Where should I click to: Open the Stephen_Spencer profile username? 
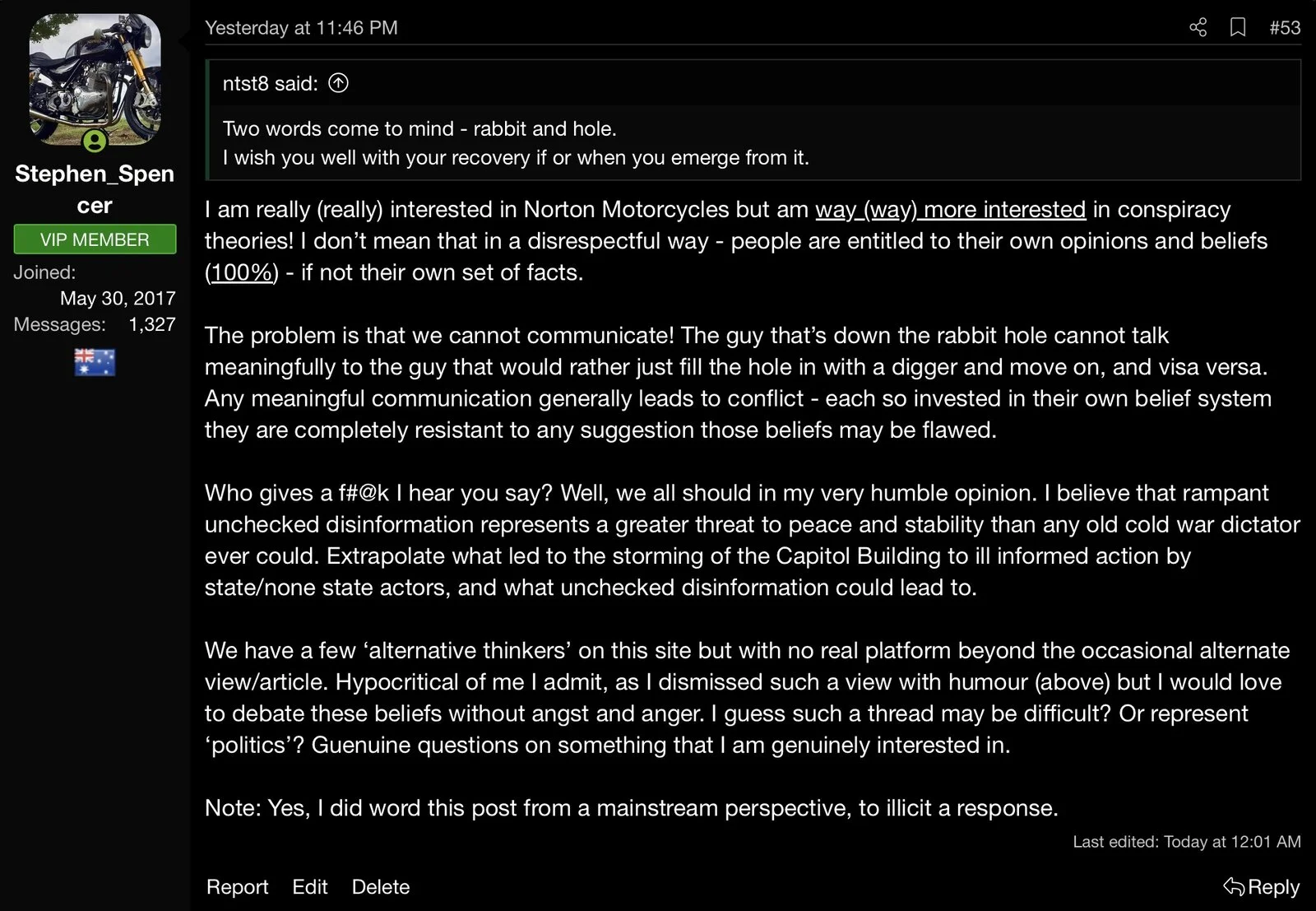(95, 189)
